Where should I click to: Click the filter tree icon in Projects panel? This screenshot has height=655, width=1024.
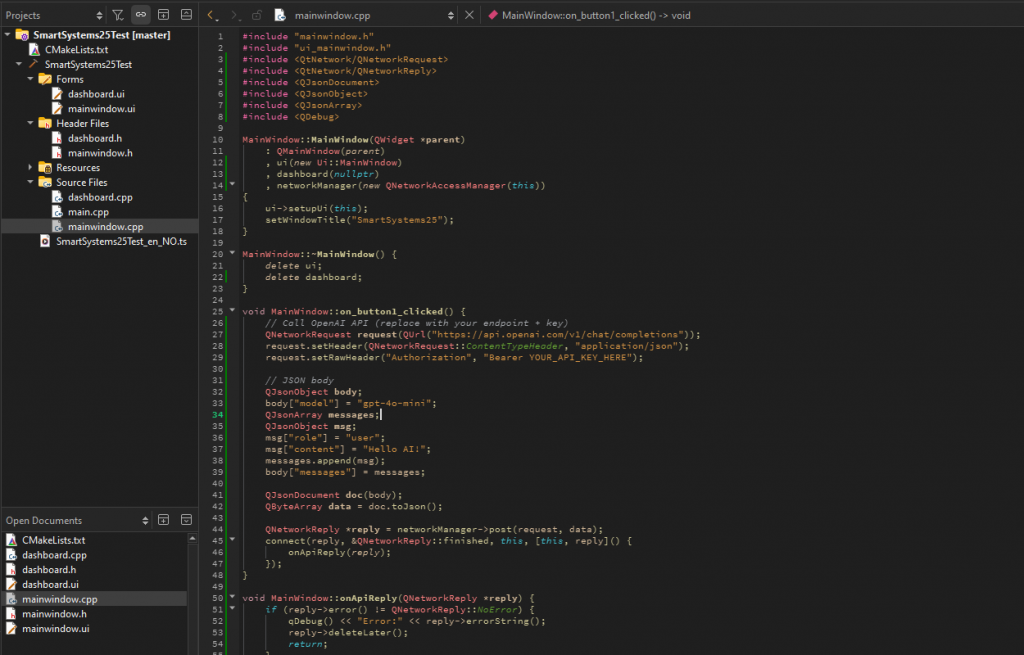pos(118,15)
